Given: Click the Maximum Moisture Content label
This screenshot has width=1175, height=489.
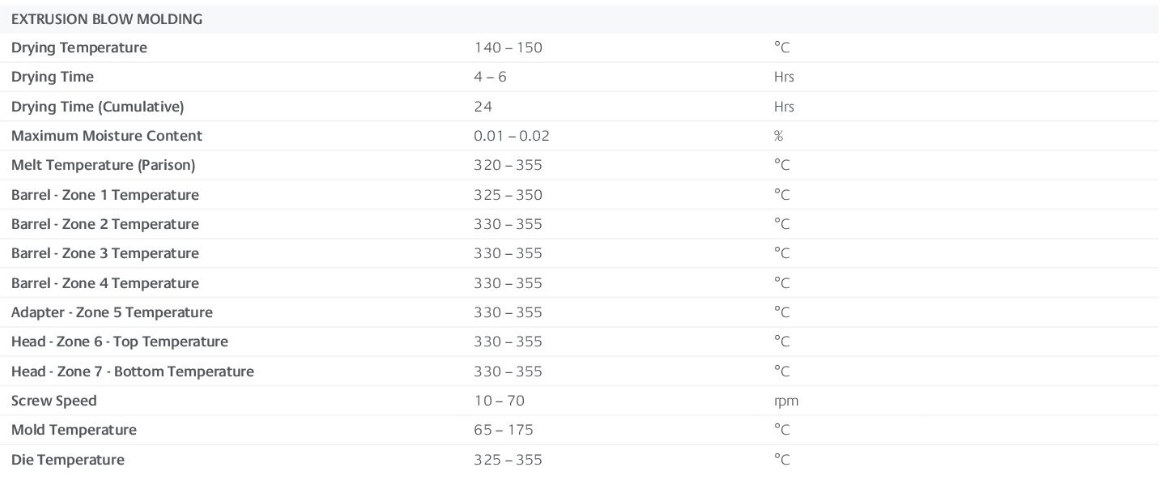Looking at the screenshot, I should point(106,136).
